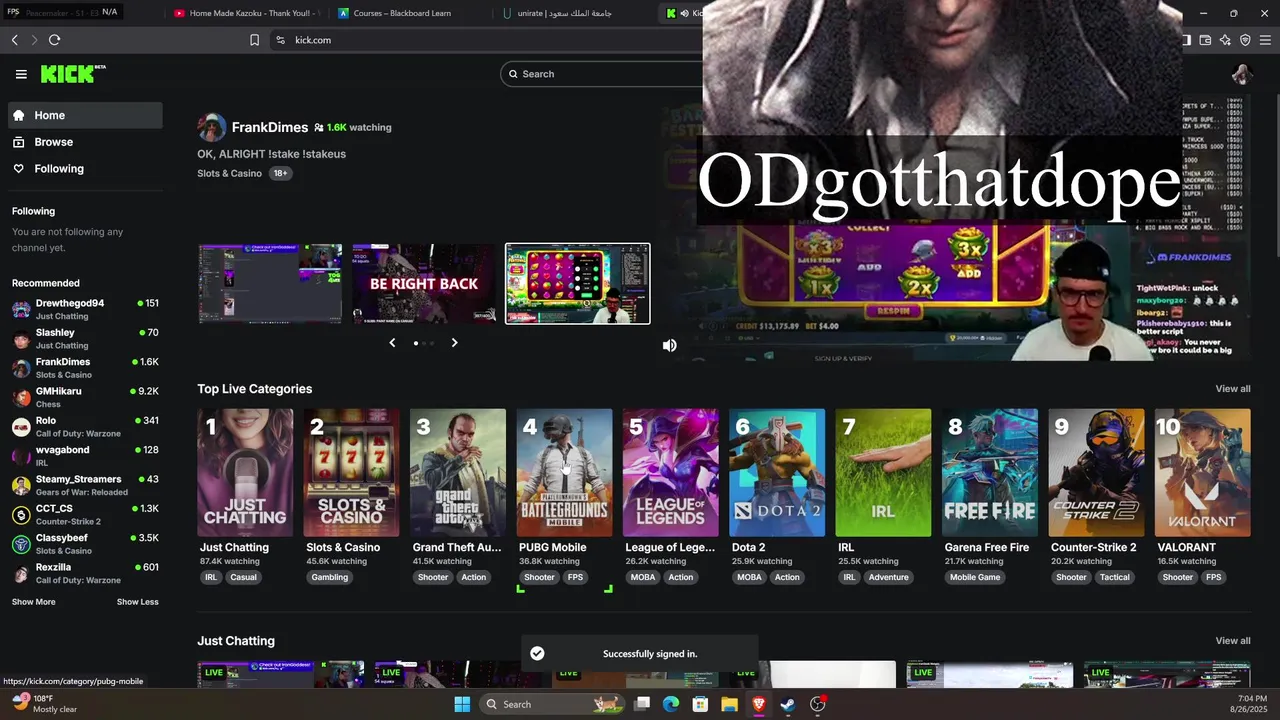Launch Microsoft Edge from taskbar
Viewport: 1280px width, 720px height.
(x=671, y=704)
